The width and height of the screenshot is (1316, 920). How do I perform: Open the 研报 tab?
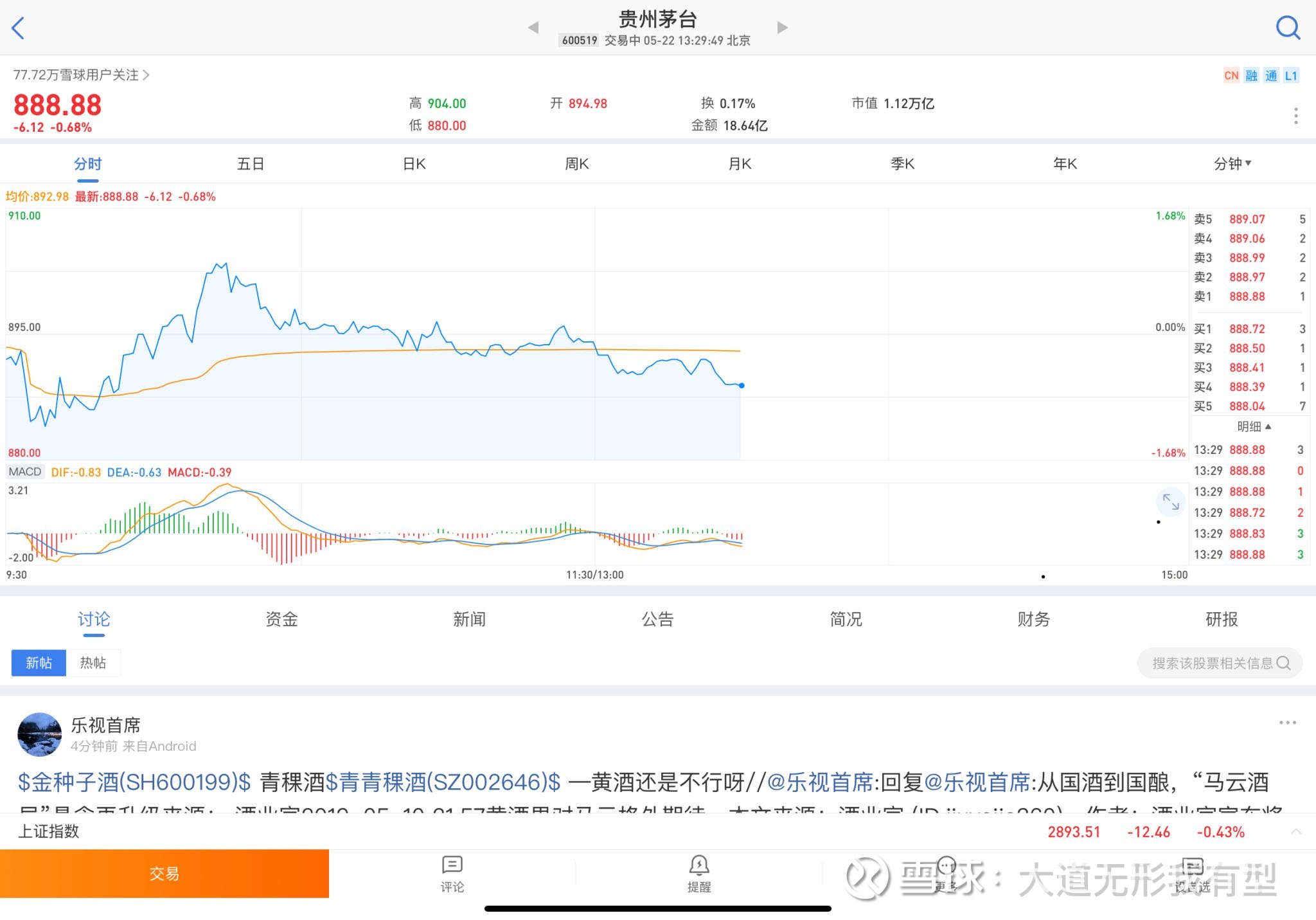(1222, 619)
